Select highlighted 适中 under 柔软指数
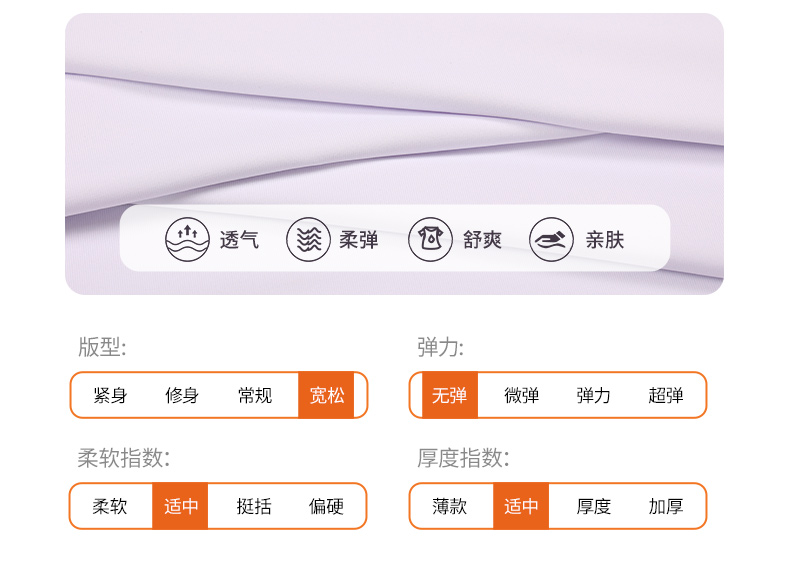This screenshot has height=575, width=790. coord(181,506)
